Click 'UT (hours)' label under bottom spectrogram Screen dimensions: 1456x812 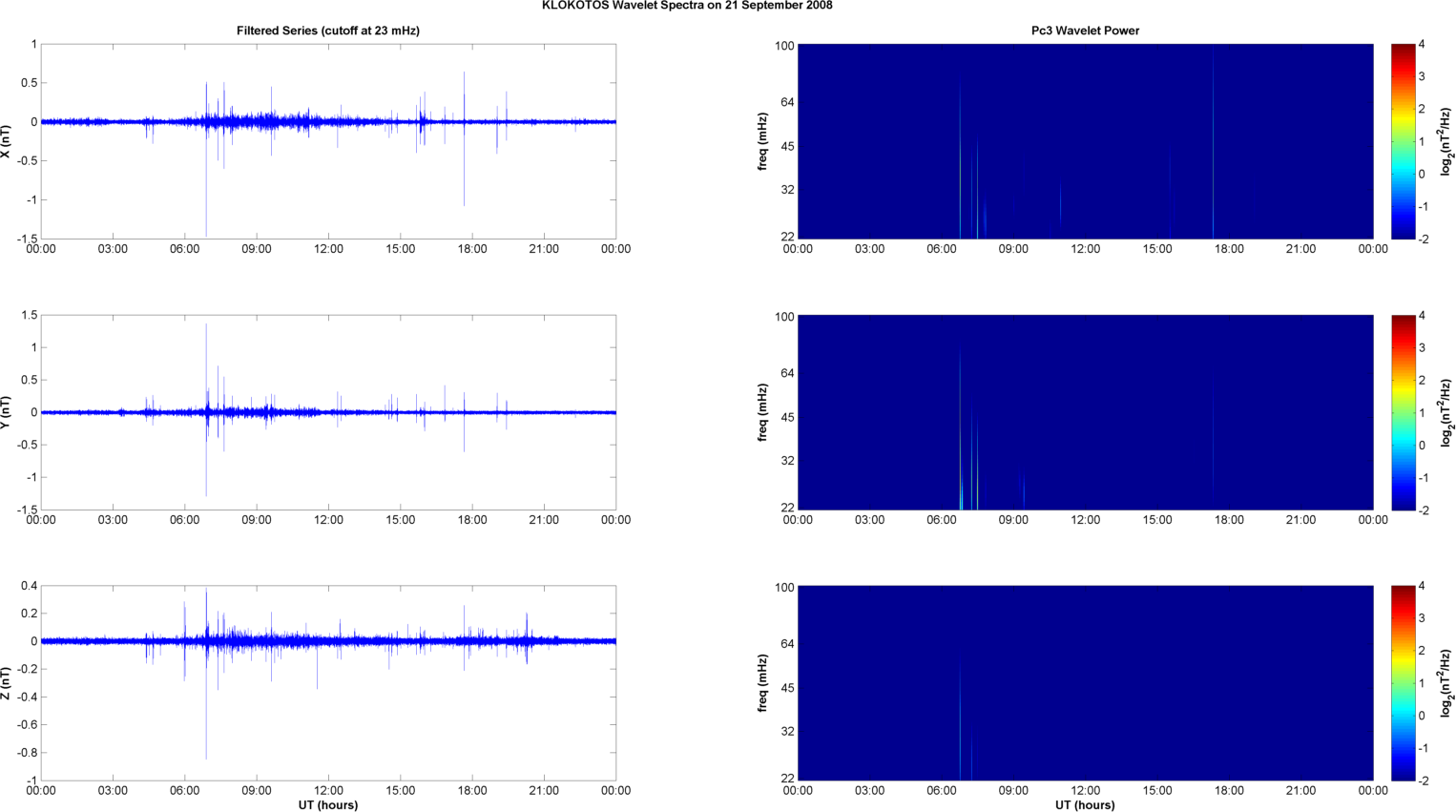coord(1085,805)
